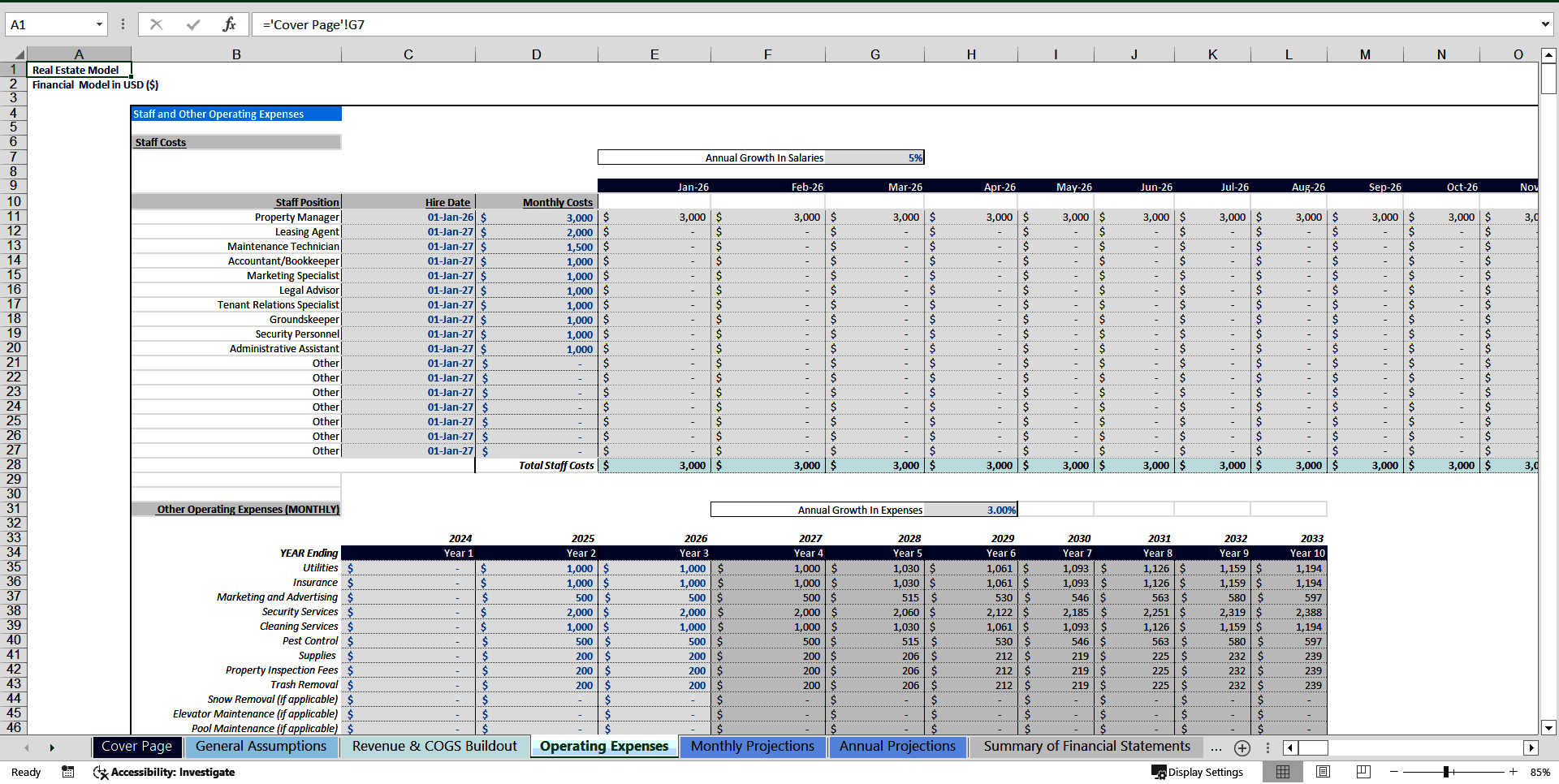
Task: Click the Property Manager cell
Action: (236, 217)
